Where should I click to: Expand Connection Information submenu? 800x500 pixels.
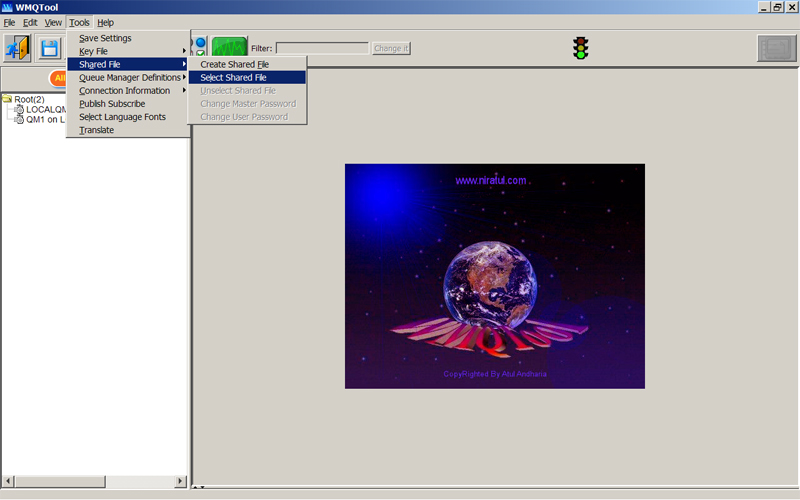tap(129, 91)
